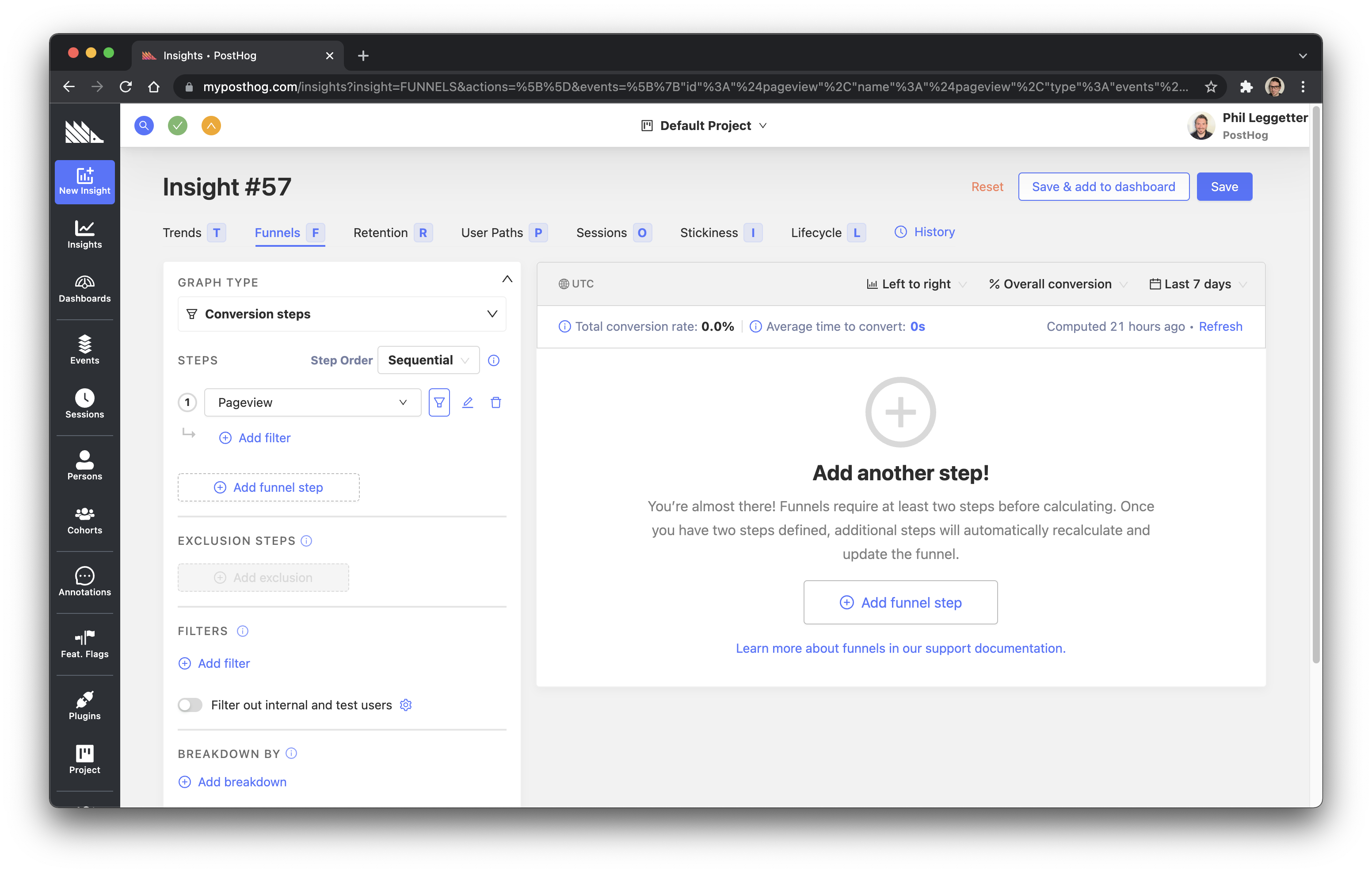Open Feat. Flags in sidebar
Image resolution: width=1372 pixels, height=873 pixels.
84,644
